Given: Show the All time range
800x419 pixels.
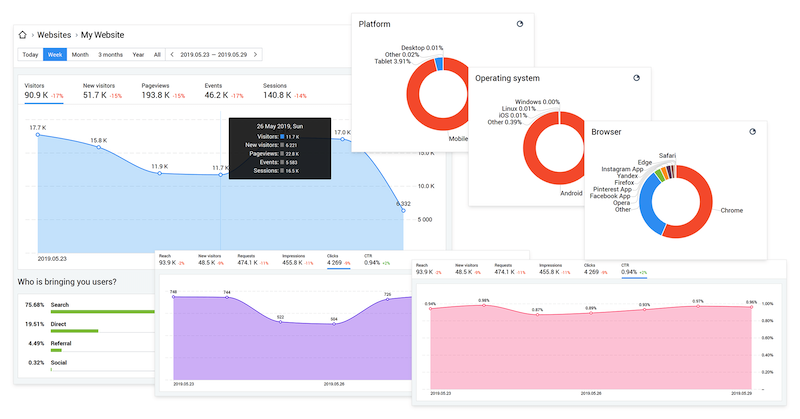Looking at the screenshot, I should (157, 55).
